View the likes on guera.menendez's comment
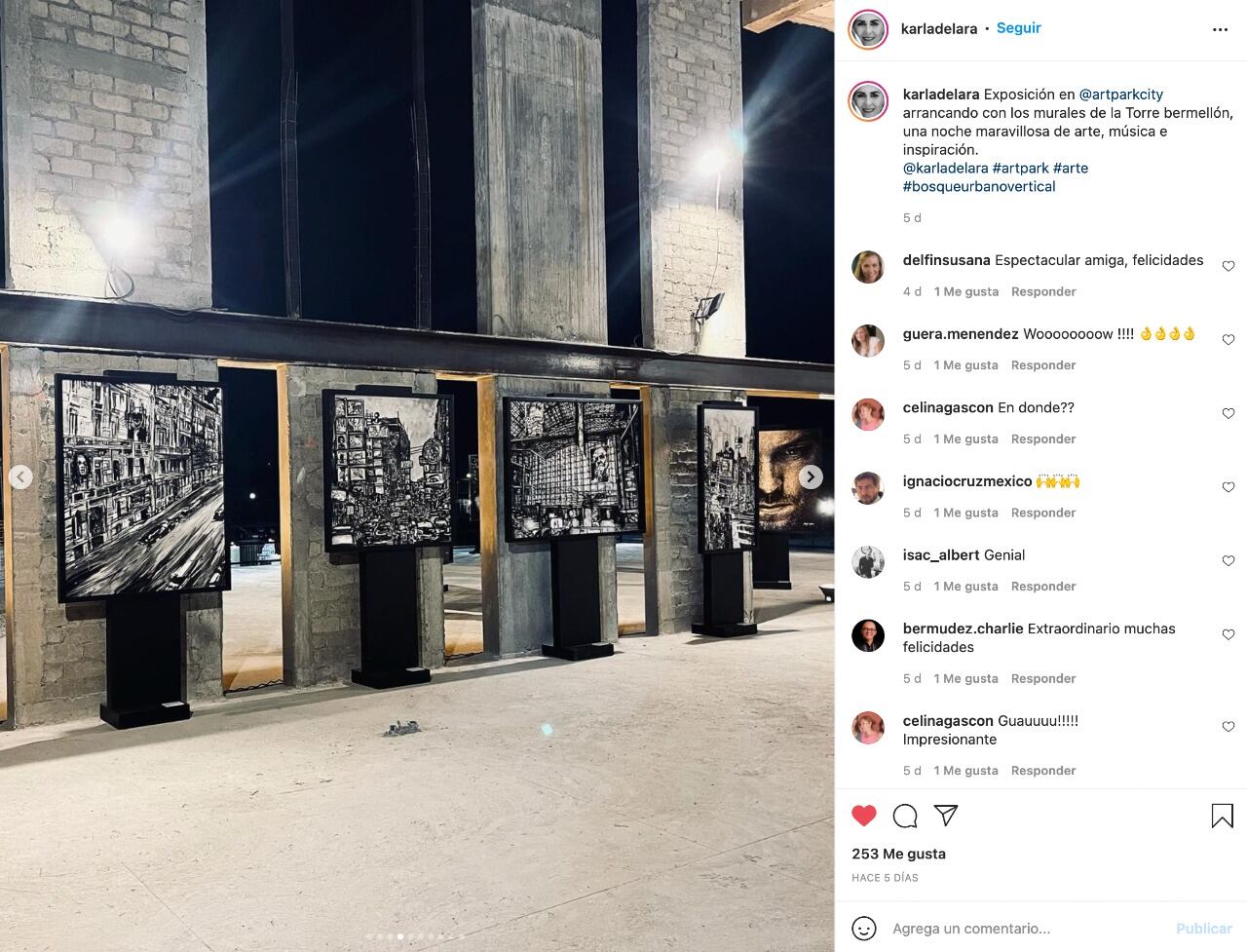Image resolution: width=1247 pixels, height=952 pixels. pyautogui.click(x=966, y=365)
